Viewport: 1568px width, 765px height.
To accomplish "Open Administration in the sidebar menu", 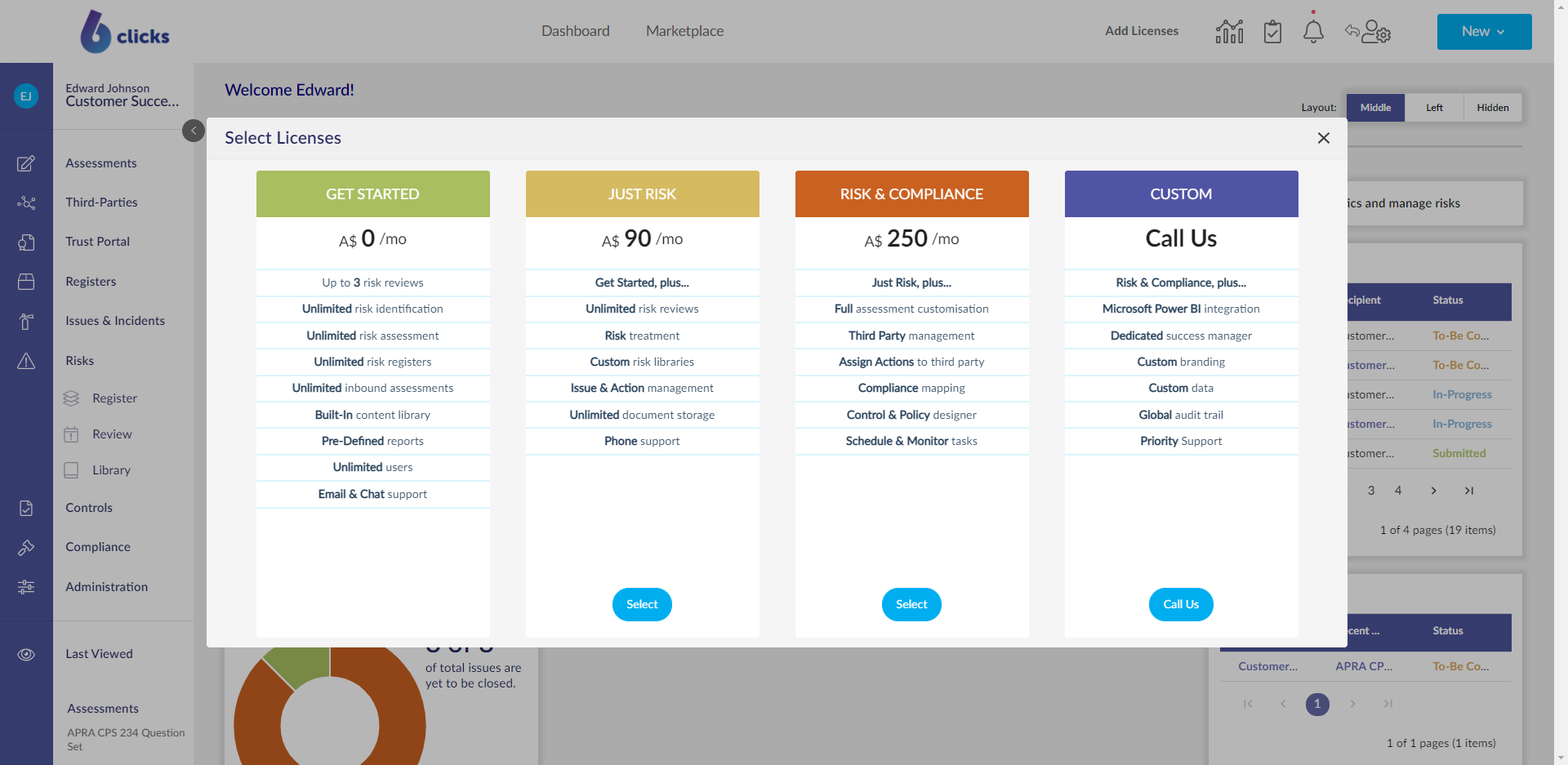I will coord(107,587).
